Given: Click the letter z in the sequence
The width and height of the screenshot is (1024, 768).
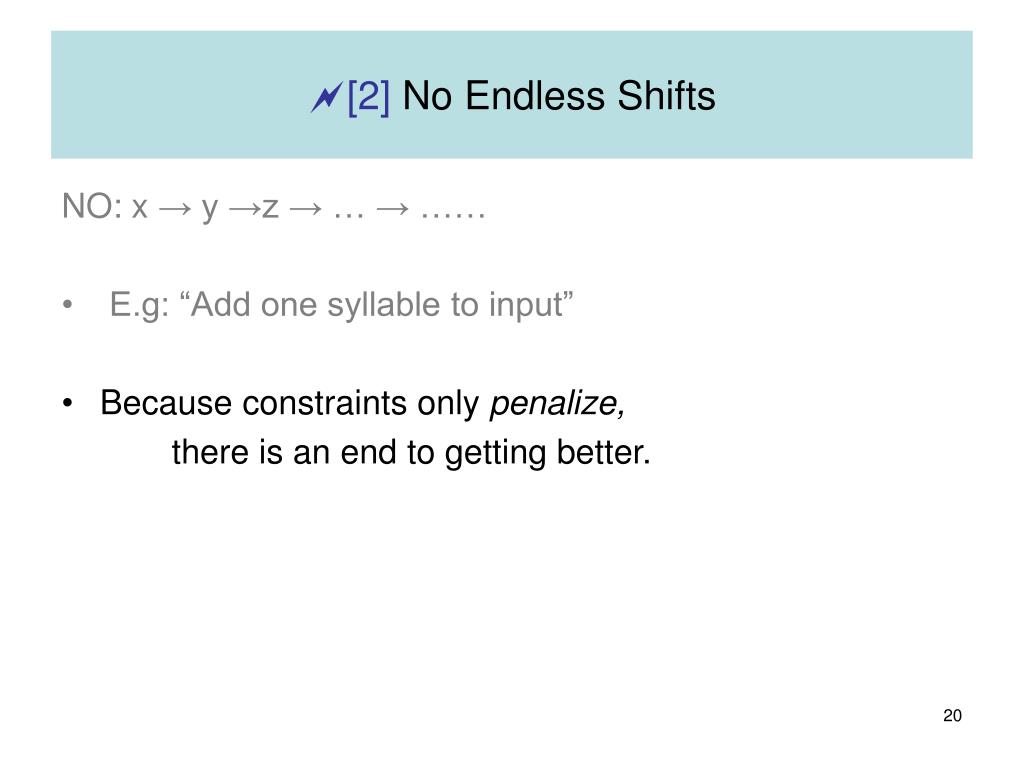Looking at the screenshot, I should point(270,209).
